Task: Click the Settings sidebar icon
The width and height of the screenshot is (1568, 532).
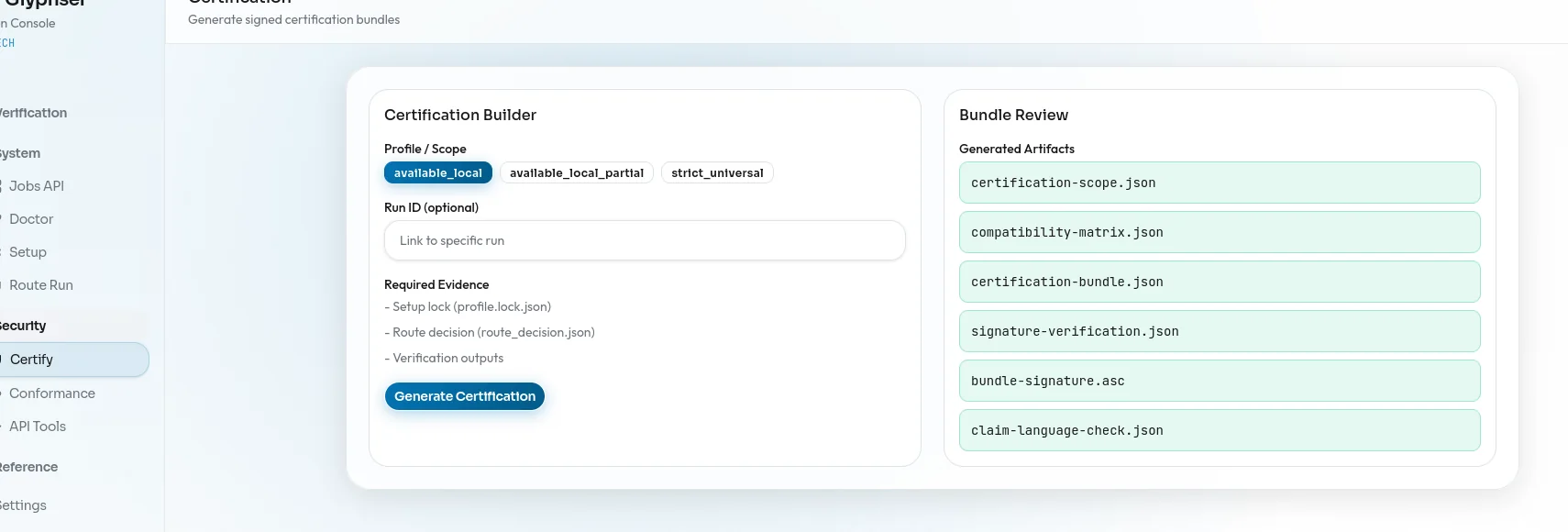Action: pyautogui.click(x=3, y=504)
